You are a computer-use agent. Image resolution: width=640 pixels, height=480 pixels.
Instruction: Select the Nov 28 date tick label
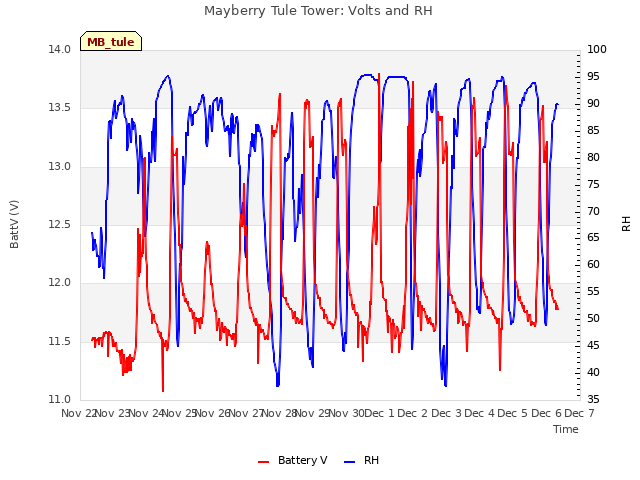280,413
